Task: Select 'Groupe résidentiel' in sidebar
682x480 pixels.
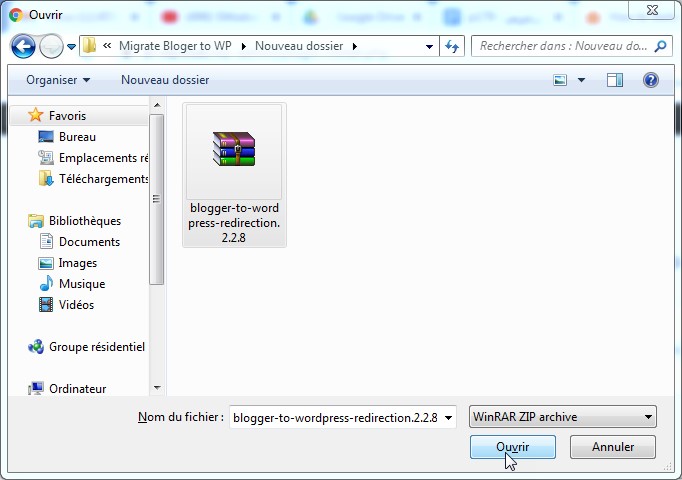Action: click(97, 347)
